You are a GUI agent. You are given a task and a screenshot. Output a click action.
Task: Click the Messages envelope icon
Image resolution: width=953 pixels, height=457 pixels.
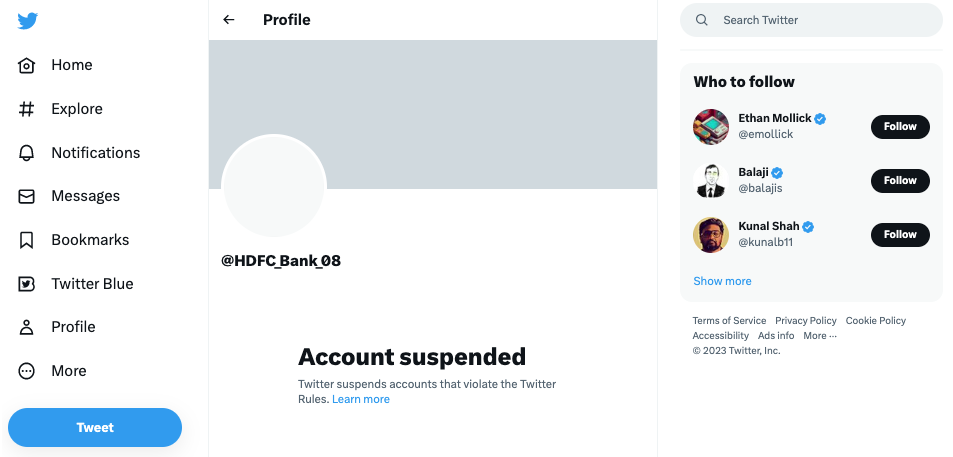click(x=27, y=196)
